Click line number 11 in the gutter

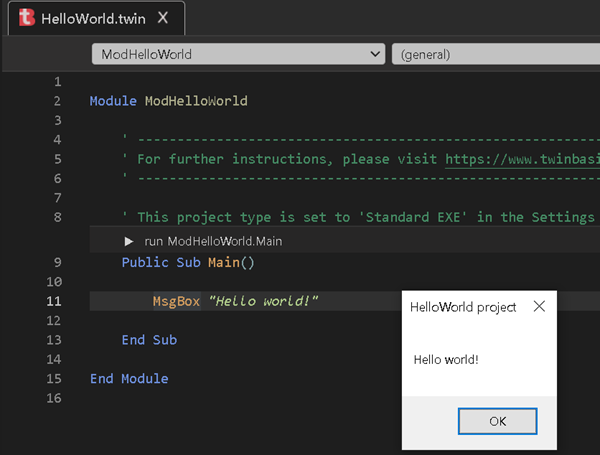(54, 301)
